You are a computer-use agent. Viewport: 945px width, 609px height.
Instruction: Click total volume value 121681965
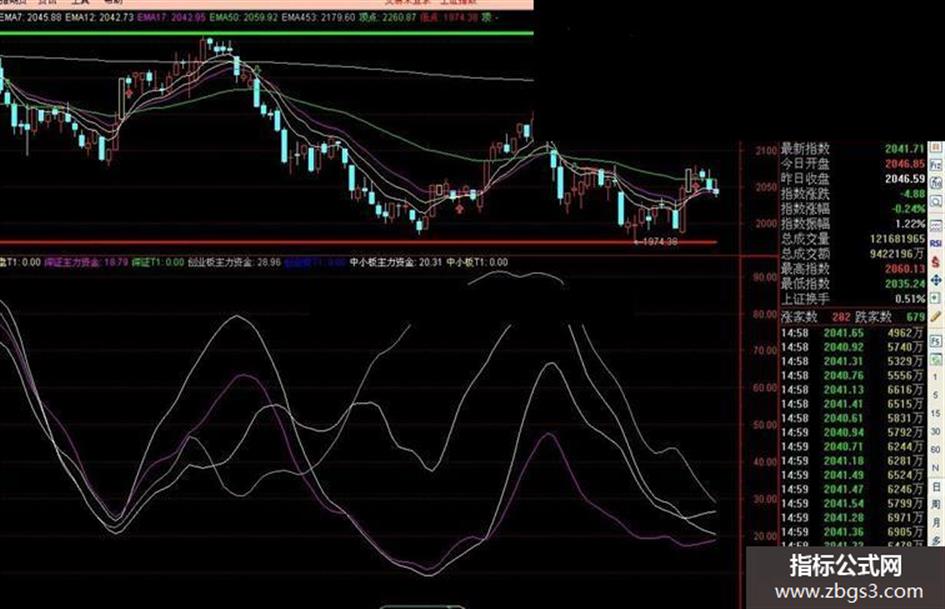pyautogui.click(x=897, y=239)
